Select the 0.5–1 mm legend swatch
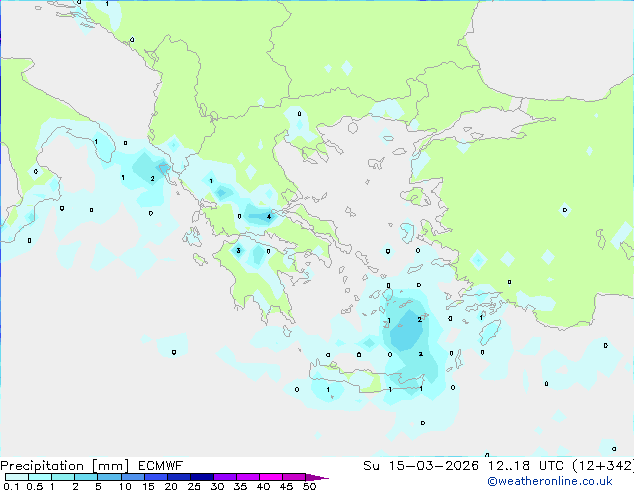This screenshot has width=634, height=490. click(40, 477)
